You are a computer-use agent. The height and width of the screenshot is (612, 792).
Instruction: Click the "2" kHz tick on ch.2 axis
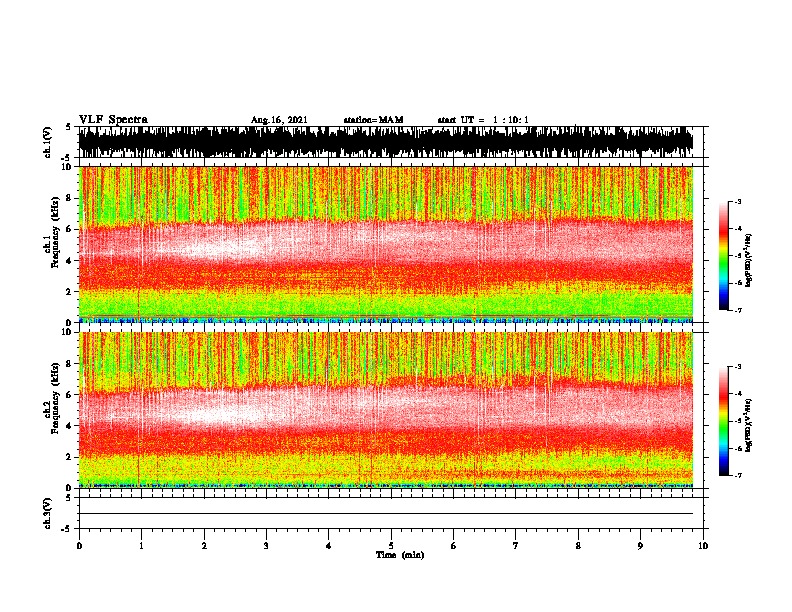click(x=70, y=457)
